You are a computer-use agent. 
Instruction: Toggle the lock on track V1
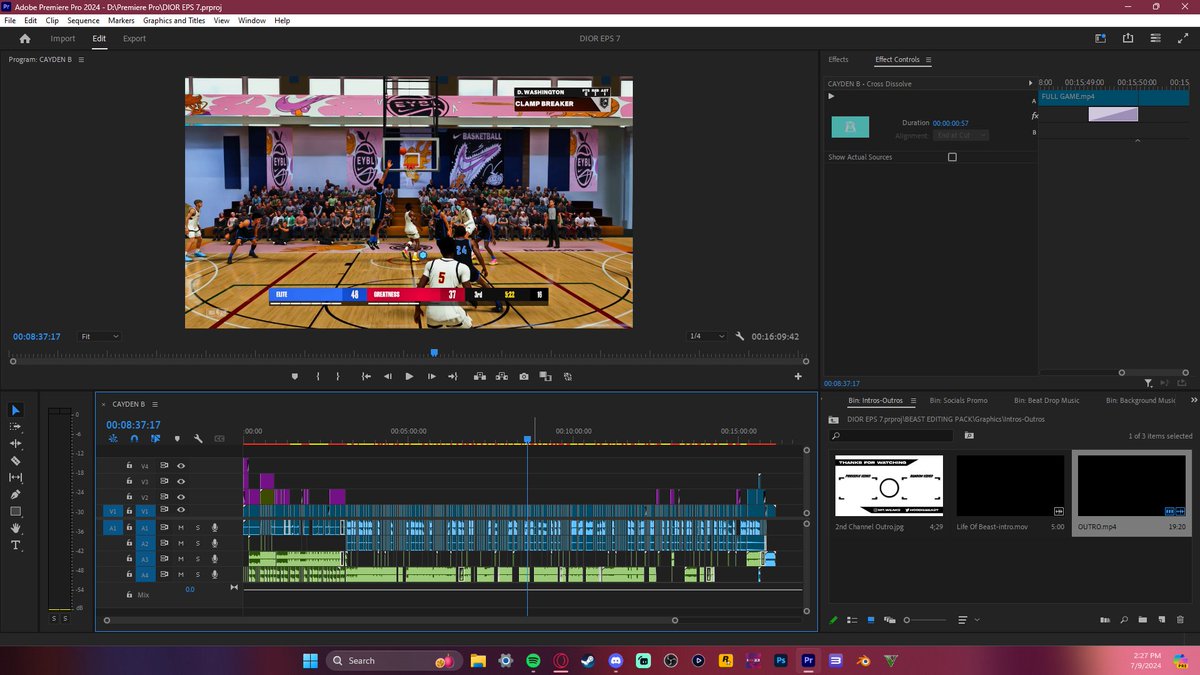(129, 511)
